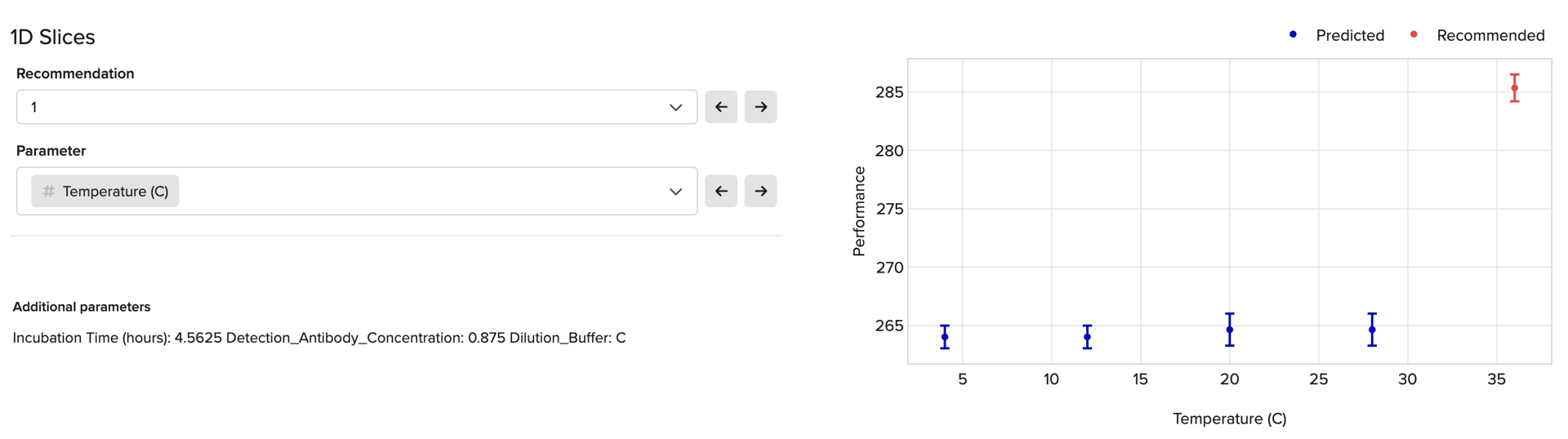Click the hash icon in Temperature tag
This screenshot has height=439, width=1568.
(x=49, y=191)
